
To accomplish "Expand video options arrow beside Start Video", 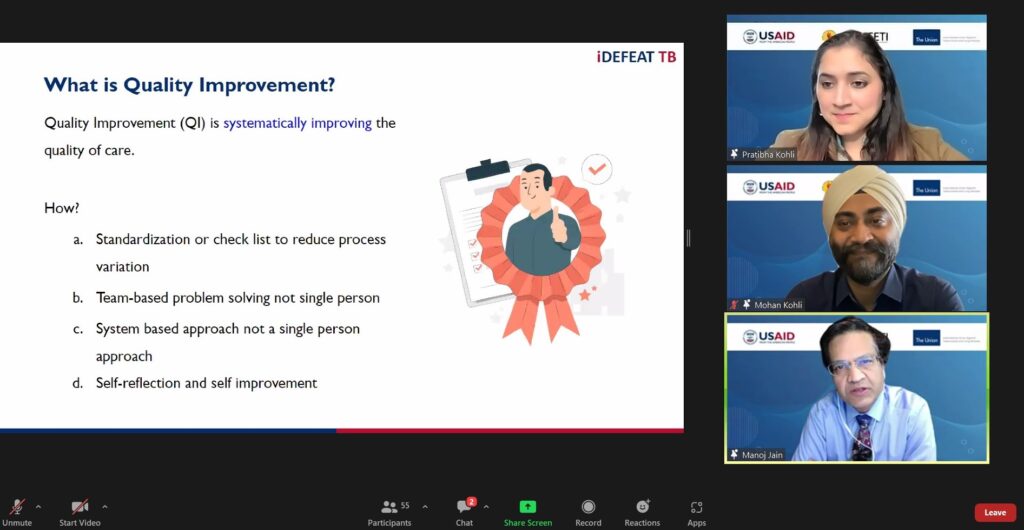I will tap(105, 506).
